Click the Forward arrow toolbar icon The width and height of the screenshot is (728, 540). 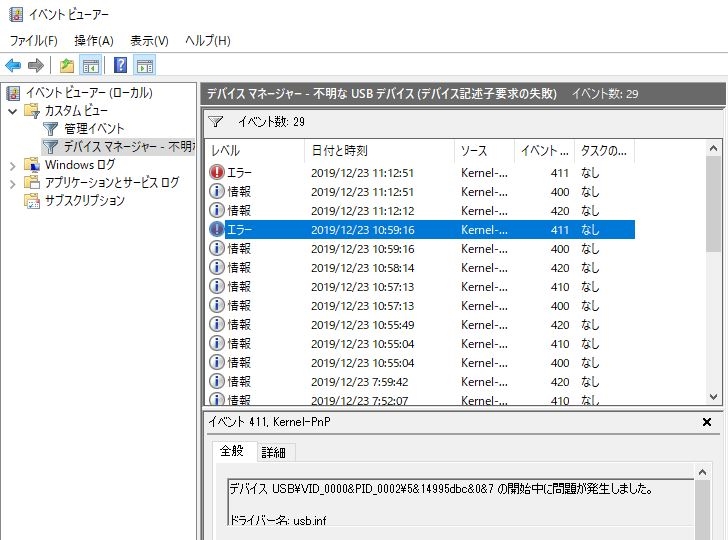pos(36,65)
